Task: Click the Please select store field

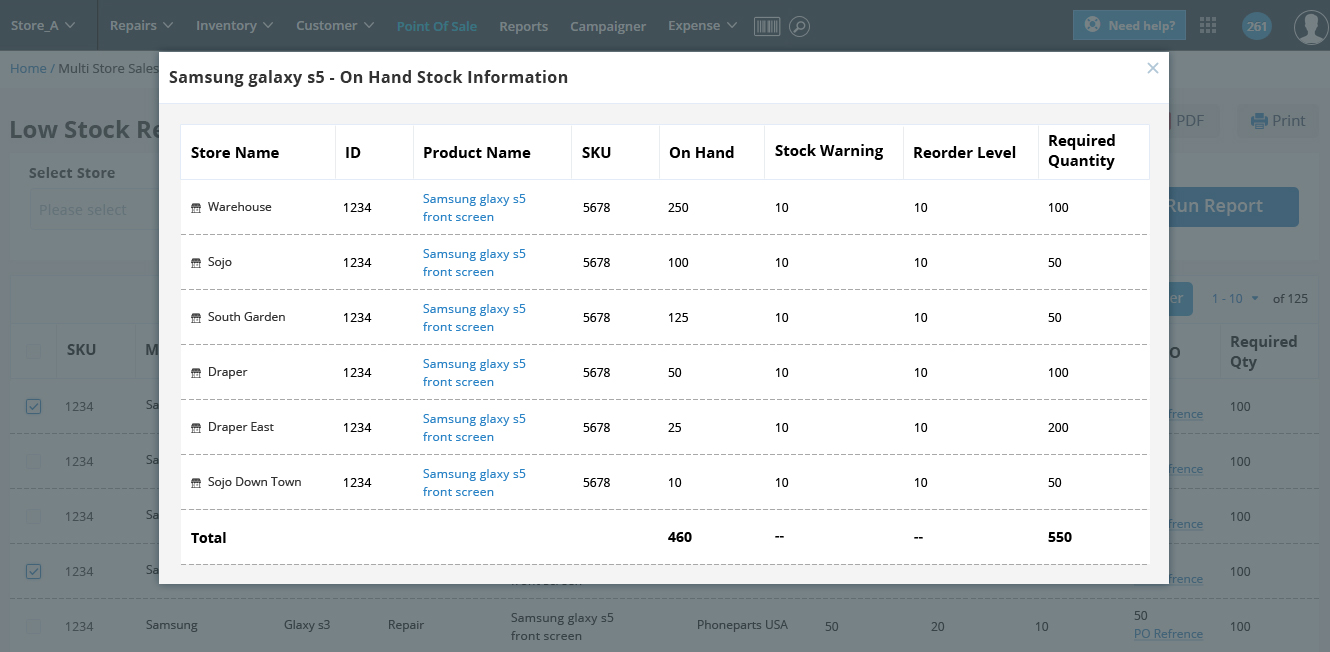Action: click(94, 210)
